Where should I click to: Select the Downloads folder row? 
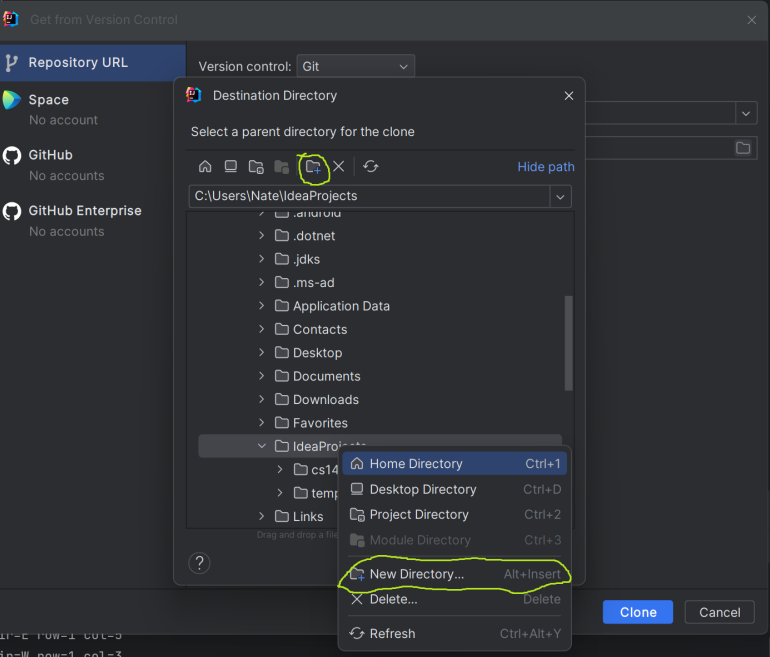point(380,399)
